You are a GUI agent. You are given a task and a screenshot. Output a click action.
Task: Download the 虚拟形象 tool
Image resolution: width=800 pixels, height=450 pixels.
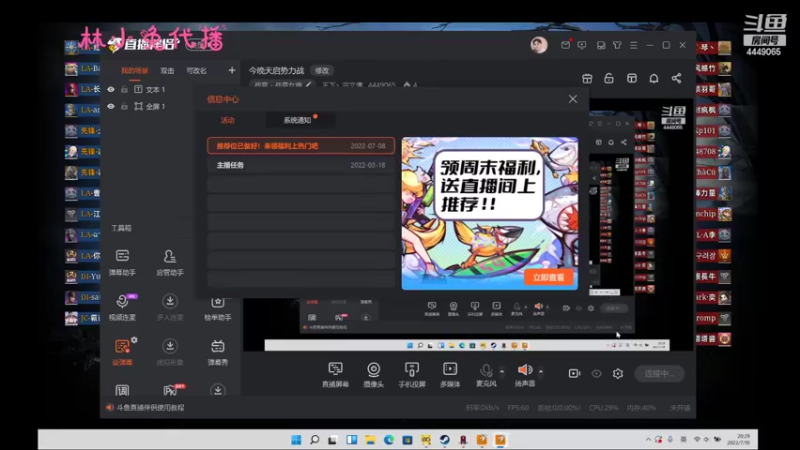[x=170, y=352]
